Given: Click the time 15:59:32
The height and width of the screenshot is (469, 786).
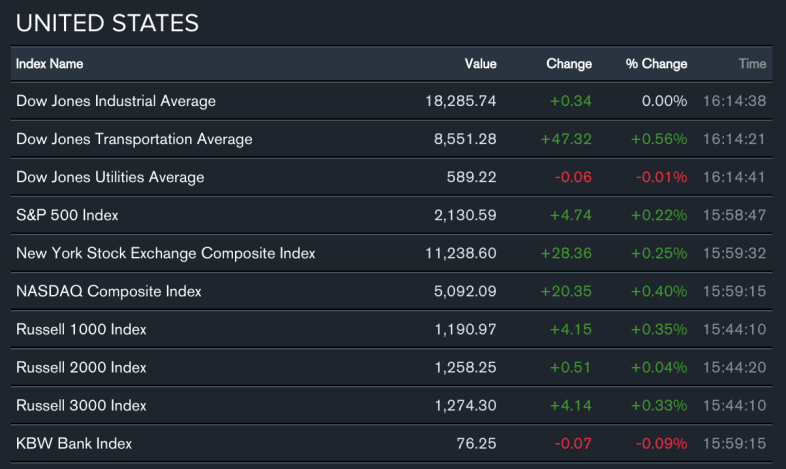Looking at the screenshot, I should click(734, 254).
